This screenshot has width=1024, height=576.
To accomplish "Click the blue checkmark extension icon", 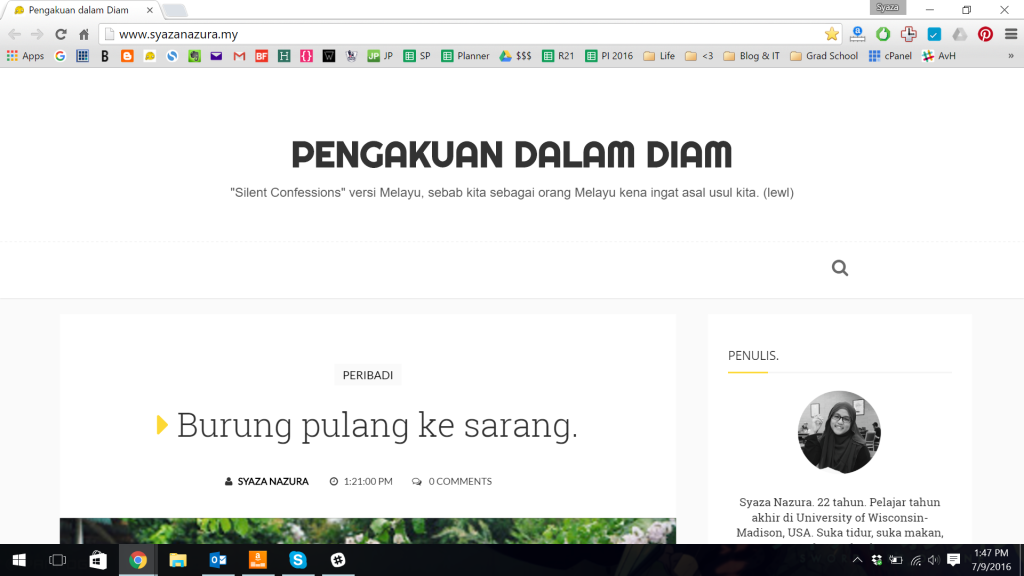I will click(934, 34).
